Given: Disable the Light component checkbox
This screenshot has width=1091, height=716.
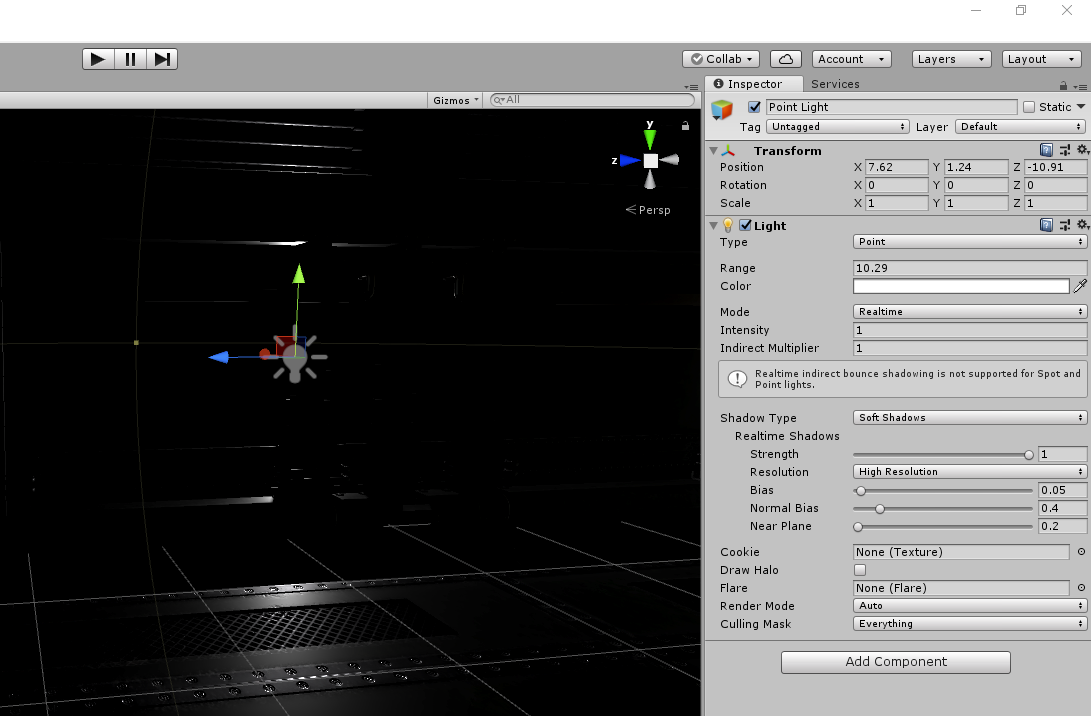Looking at the screenshot, I should (745, 225).
